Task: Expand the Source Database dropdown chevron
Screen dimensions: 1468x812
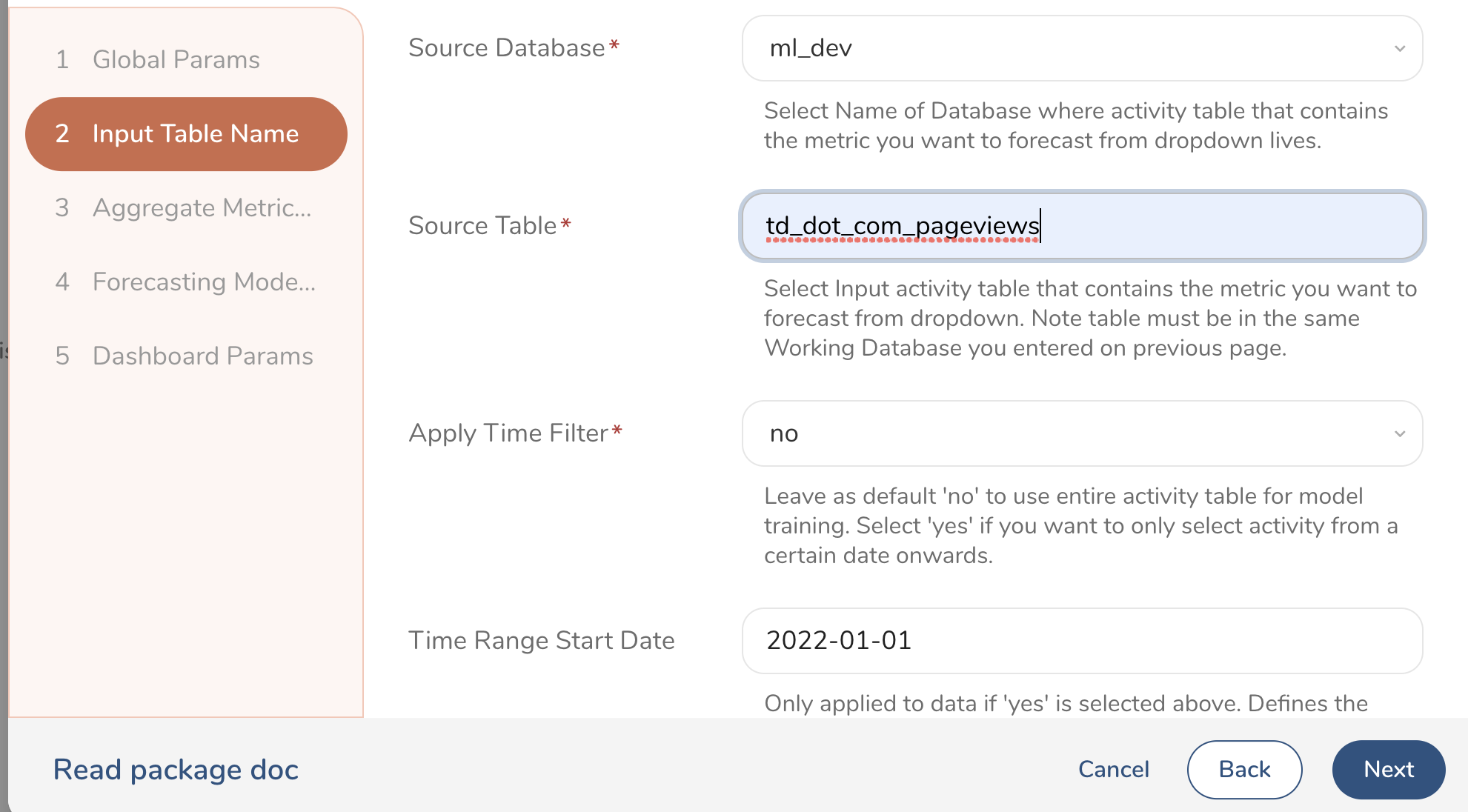Action: tap(1399, 49)
